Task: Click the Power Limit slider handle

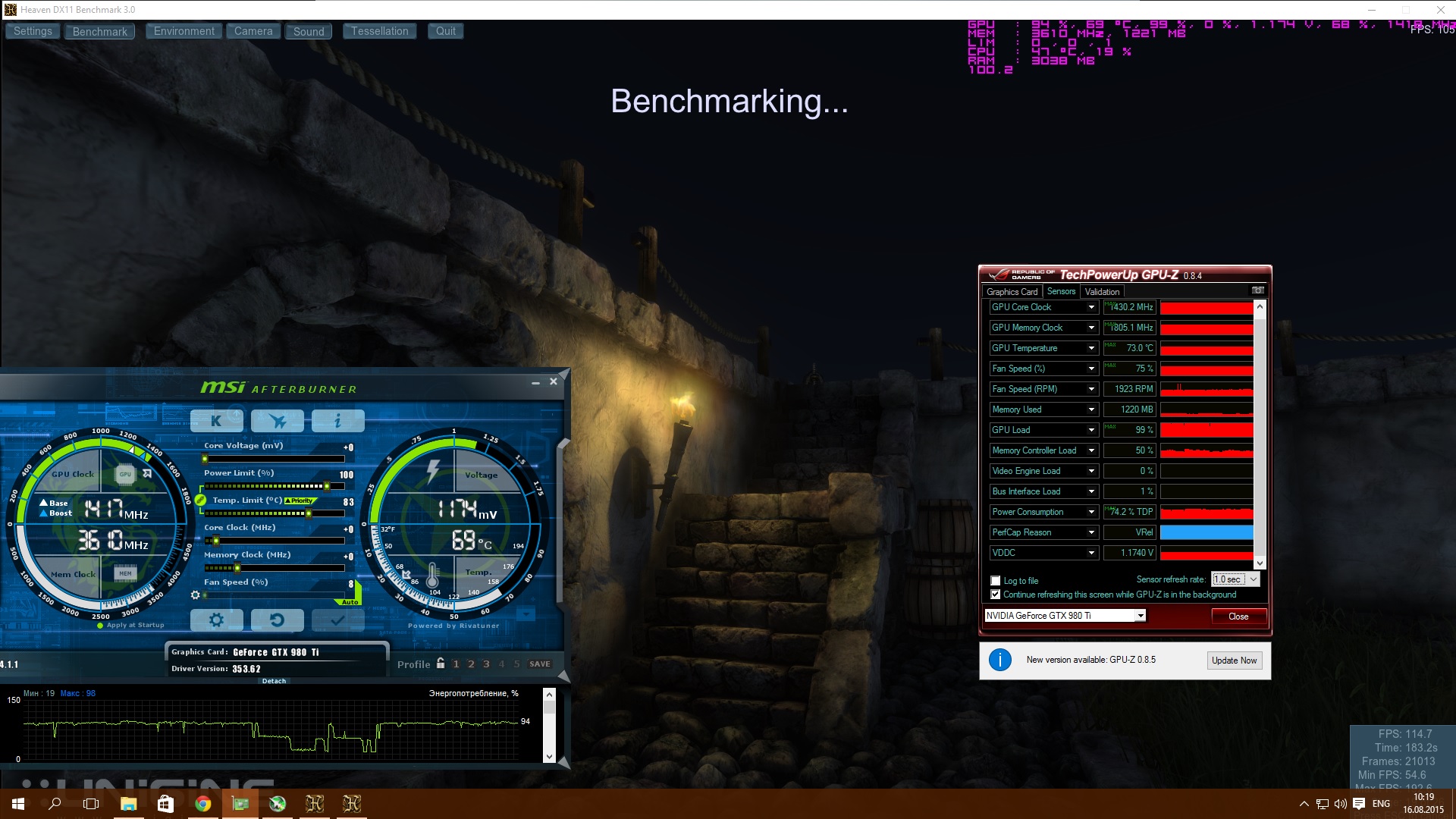Action: [x=327, y=486]
